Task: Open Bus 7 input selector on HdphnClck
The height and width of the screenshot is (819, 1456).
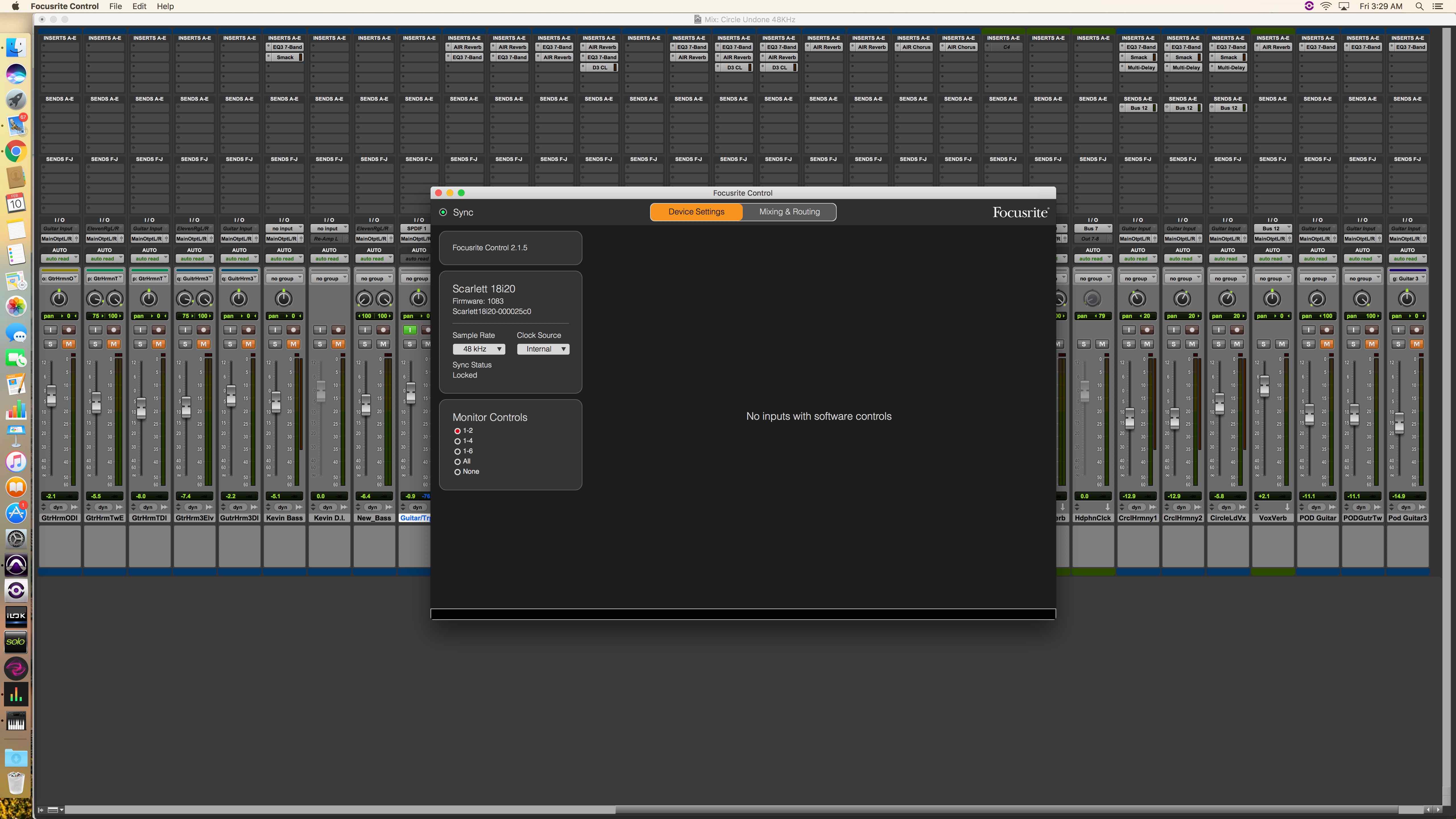Action: [x=1093, y=228]
